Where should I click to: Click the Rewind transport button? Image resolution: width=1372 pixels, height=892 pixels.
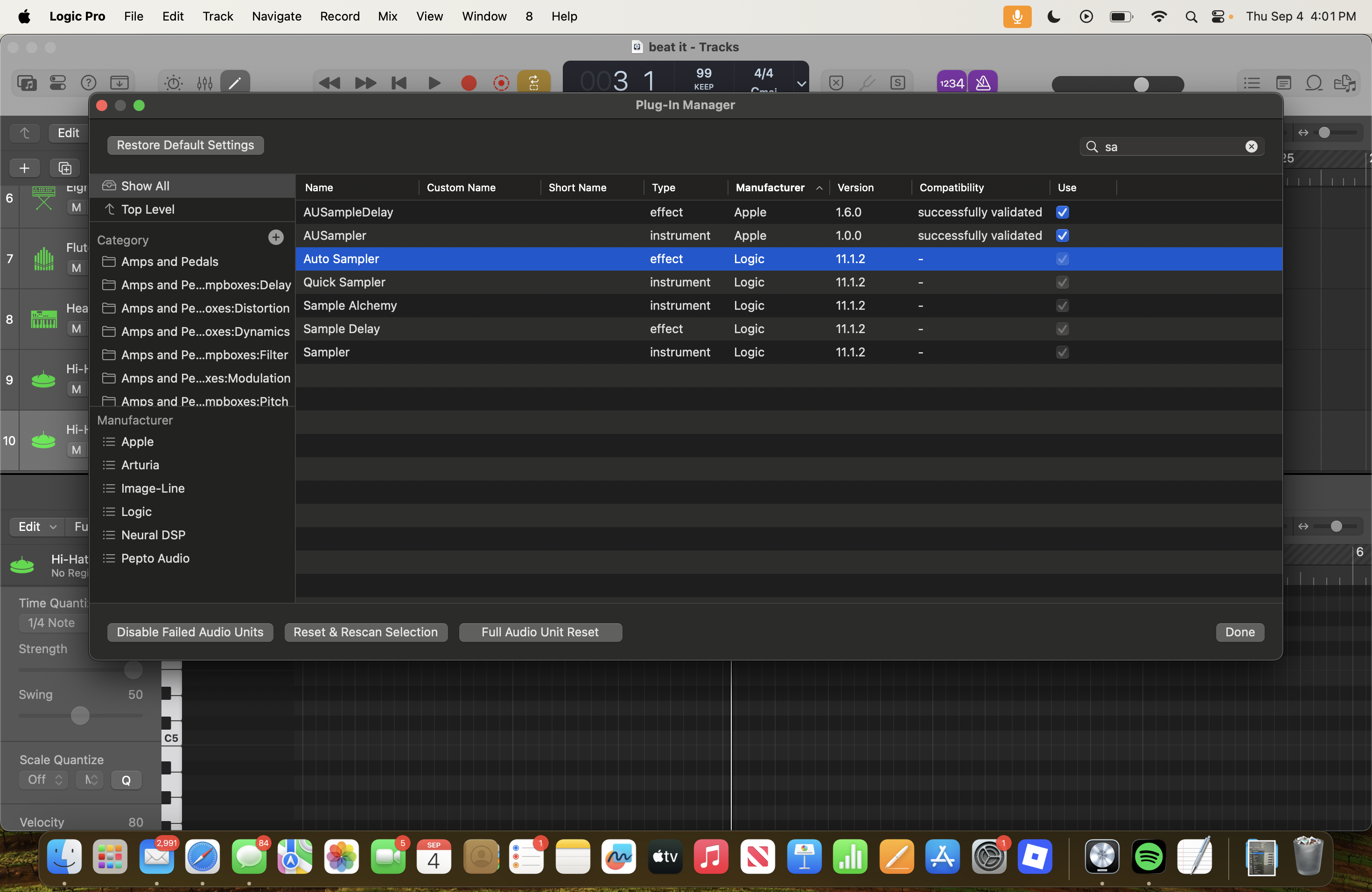pos(329,83)
